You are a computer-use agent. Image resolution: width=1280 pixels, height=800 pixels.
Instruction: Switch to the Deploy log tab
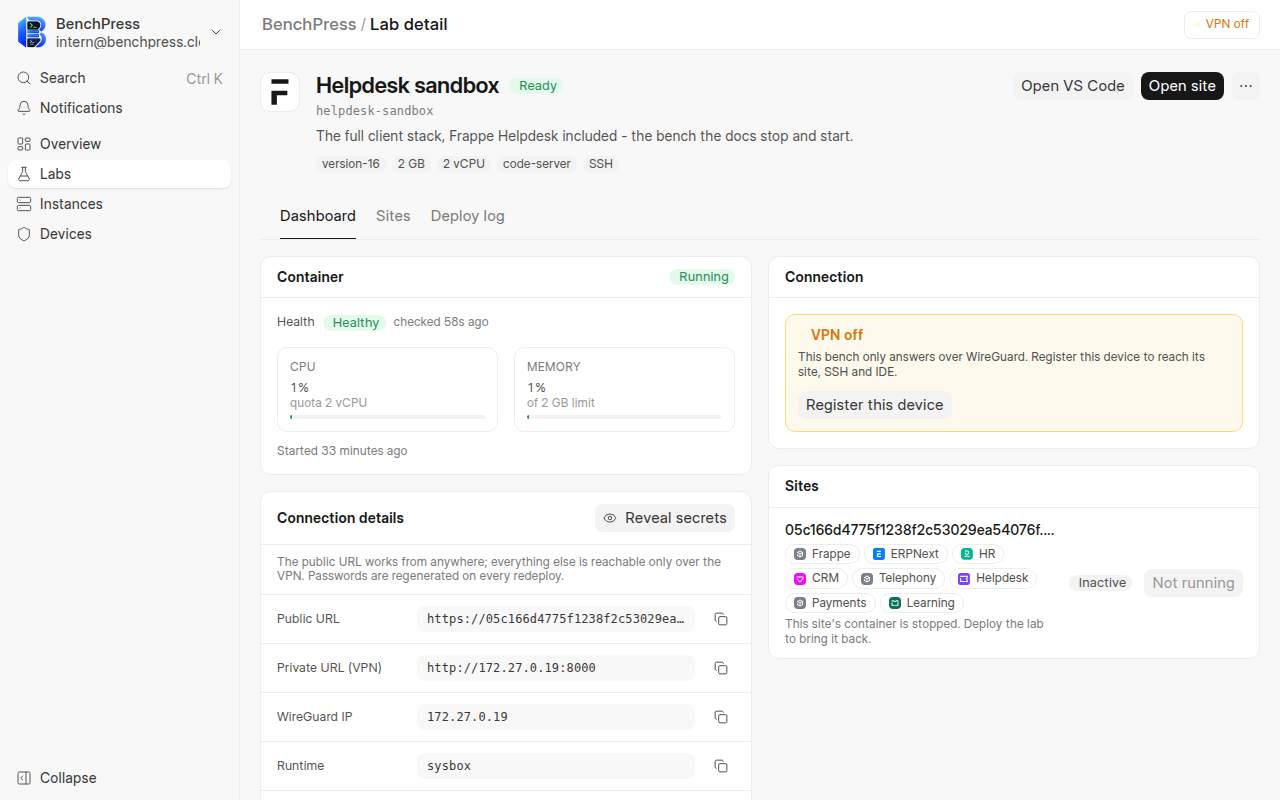click(x=468, y=216)
